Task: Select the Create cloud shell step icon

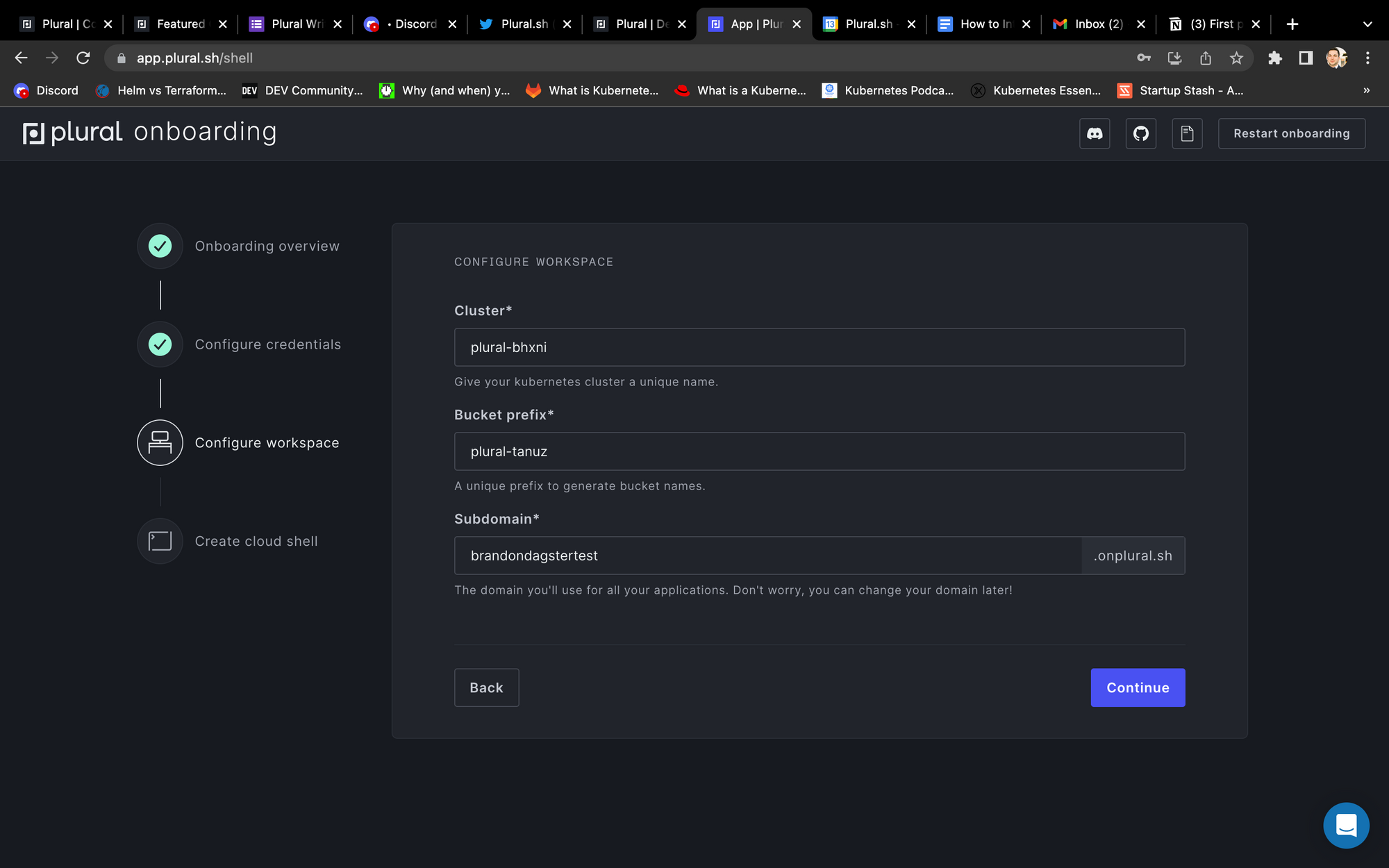Action: 160,541
